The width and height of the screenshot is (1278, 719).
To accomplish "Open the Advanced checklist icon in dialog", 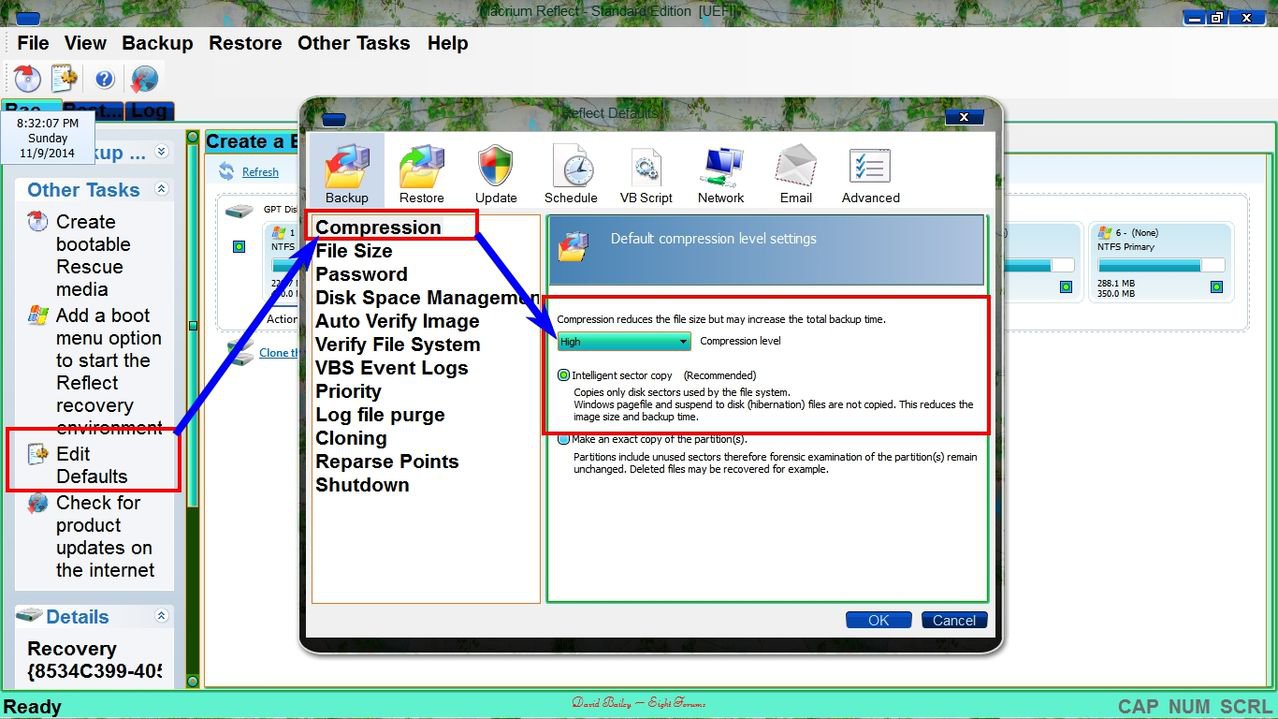I will click(871, 166).
